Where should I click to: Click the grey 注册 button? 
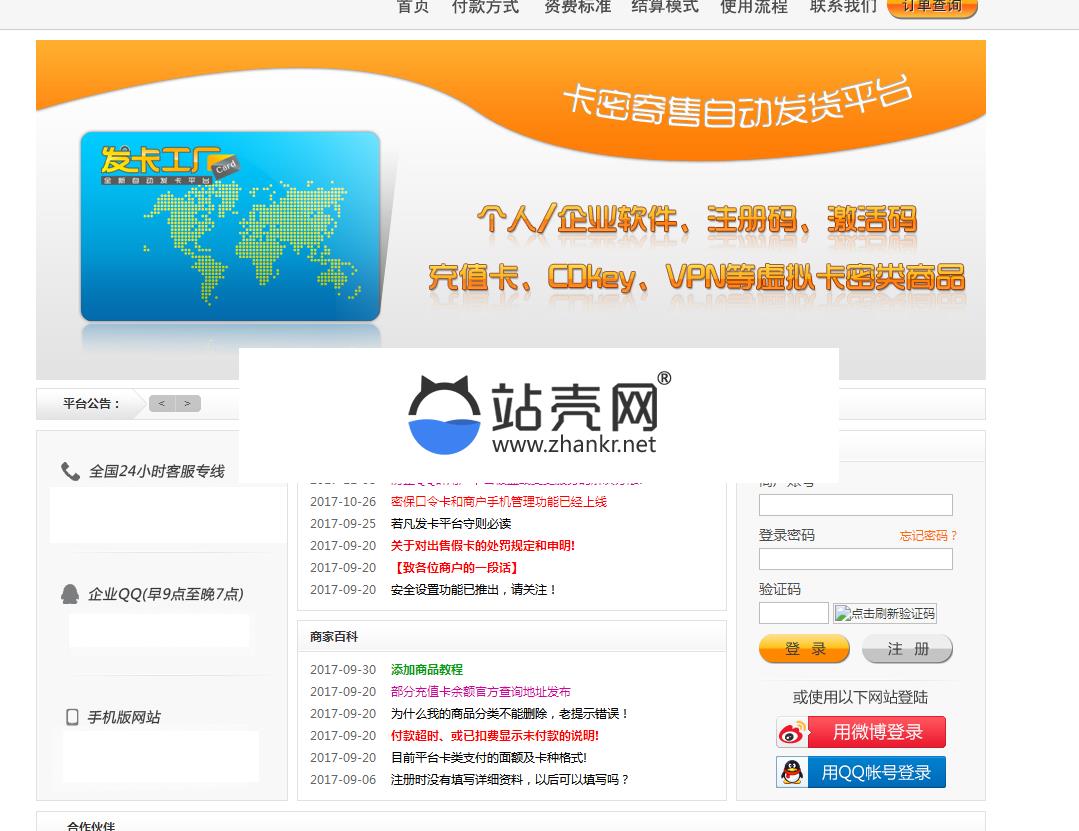[x=907, y=649]
